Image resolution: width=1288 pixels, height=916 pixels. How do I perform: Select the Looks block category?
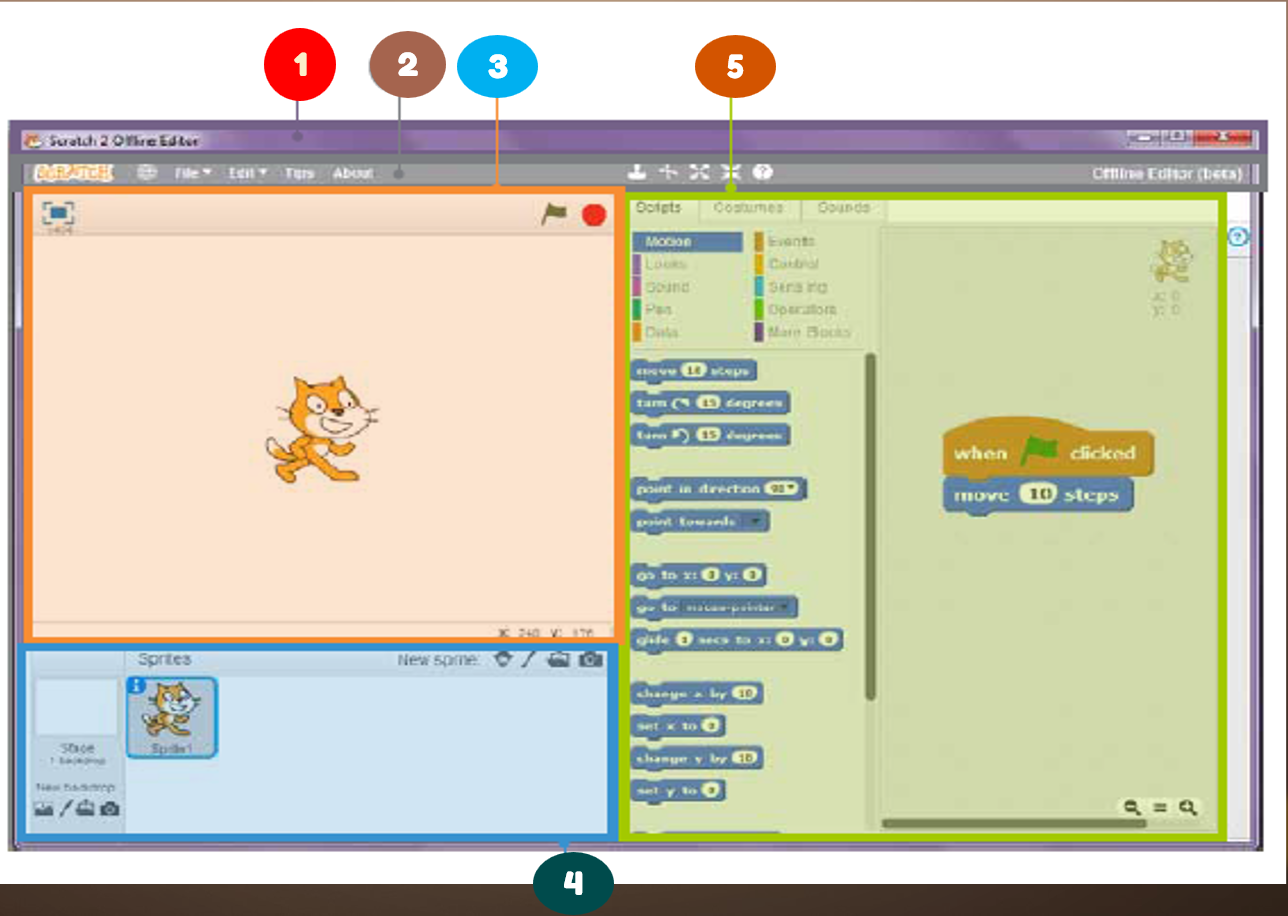point(665,264)
